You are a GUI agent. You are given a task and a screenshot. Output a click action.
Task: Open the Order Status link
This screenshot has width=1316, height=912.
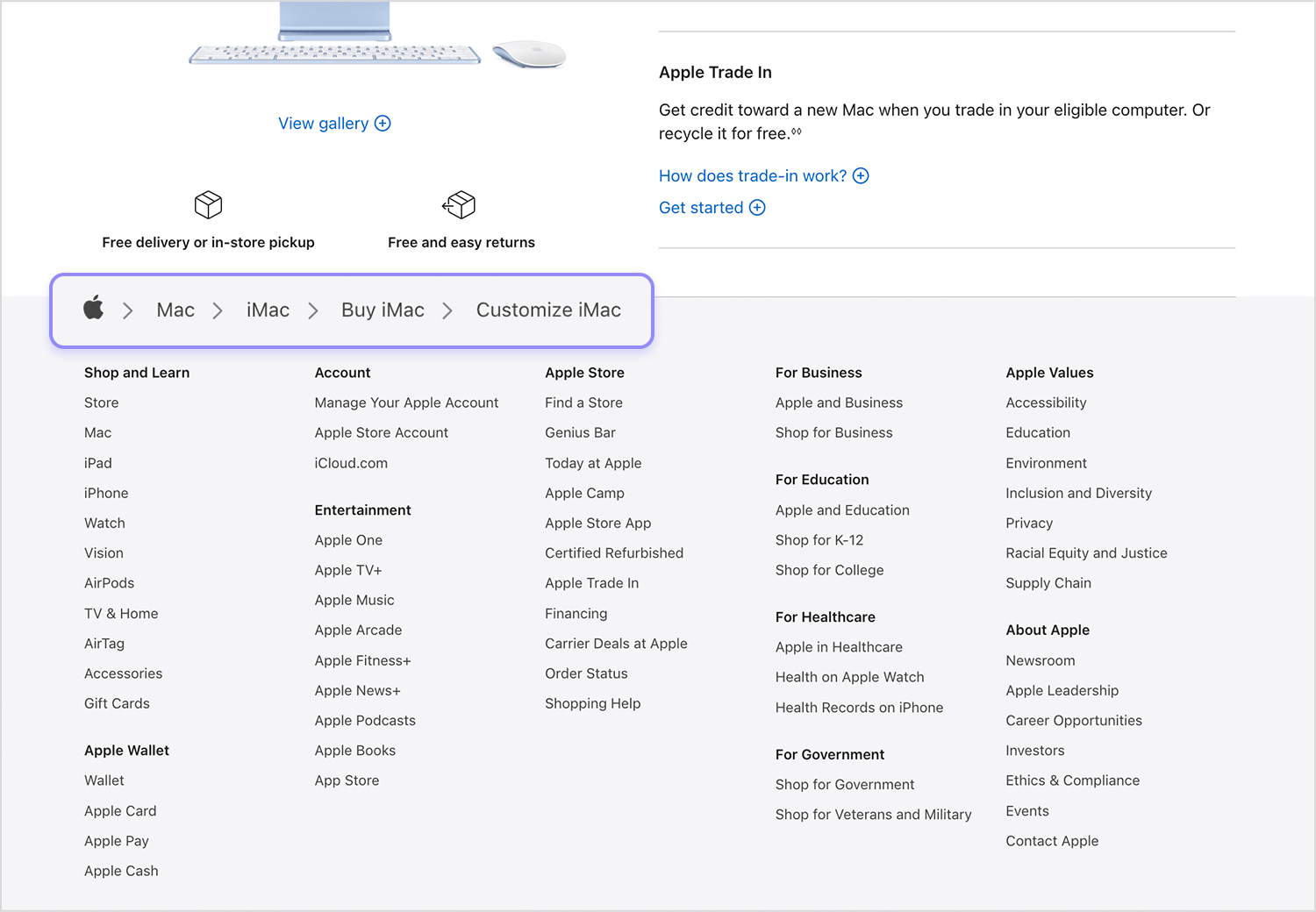586,673
